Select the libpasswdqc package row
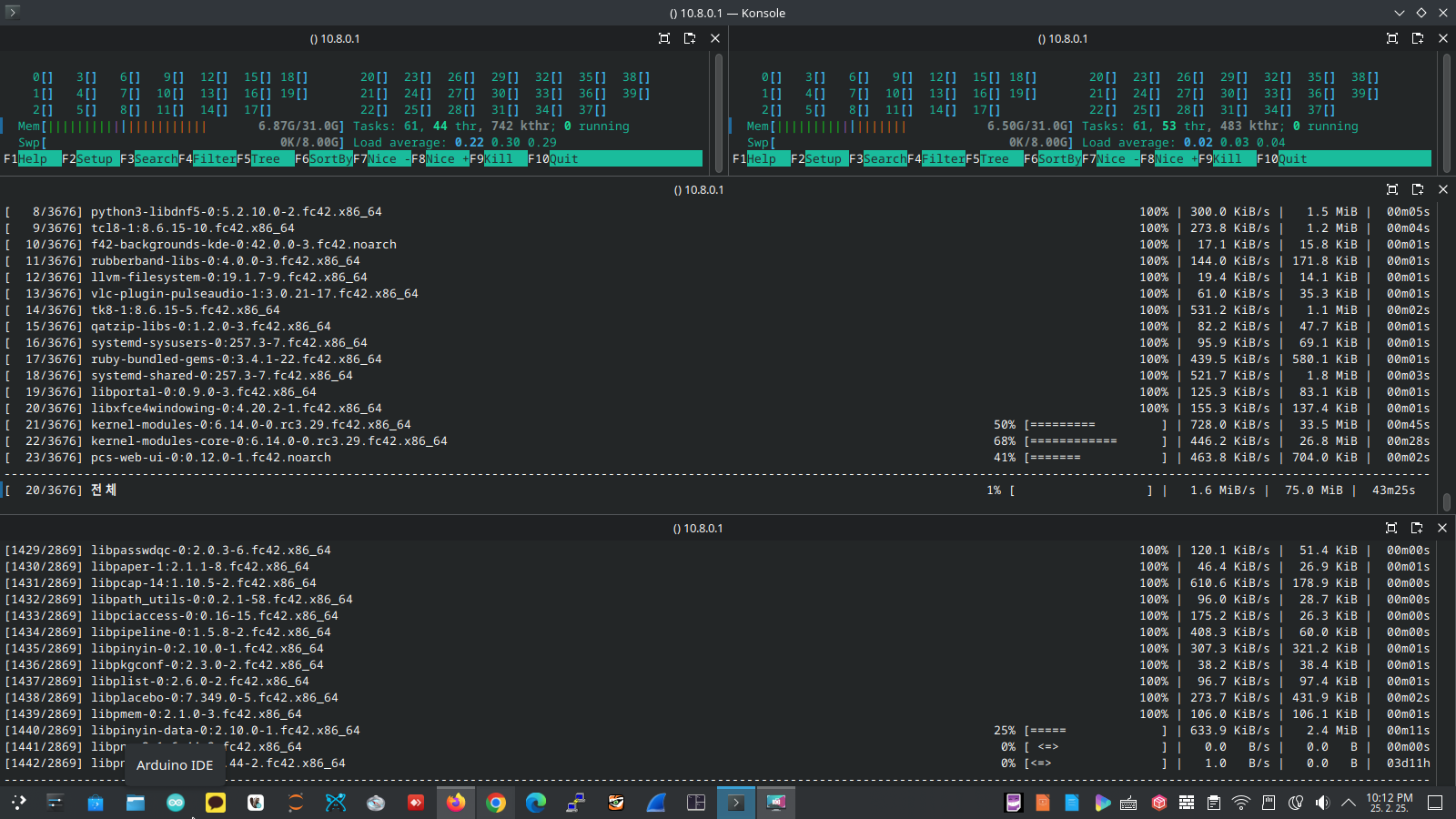The image size is (1456, 819). click(717, 551)
